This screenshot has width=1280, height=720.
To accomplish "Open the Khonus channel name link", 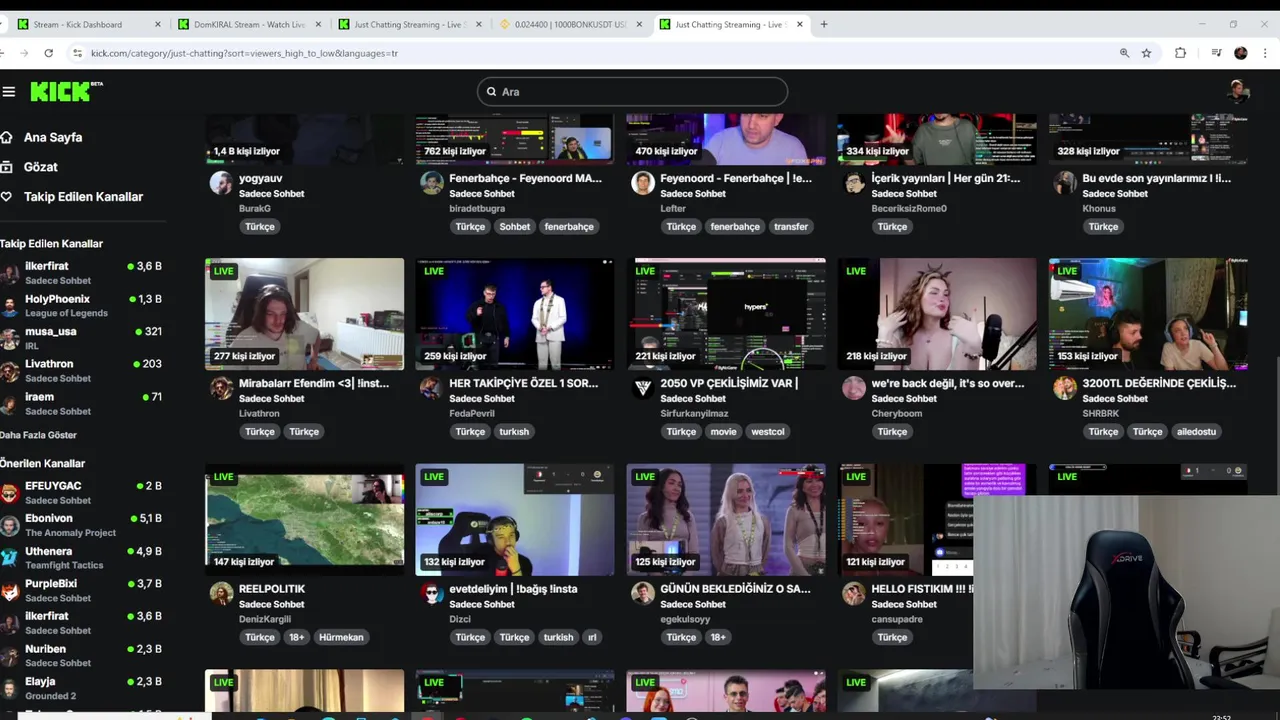I will (1099, 209).
